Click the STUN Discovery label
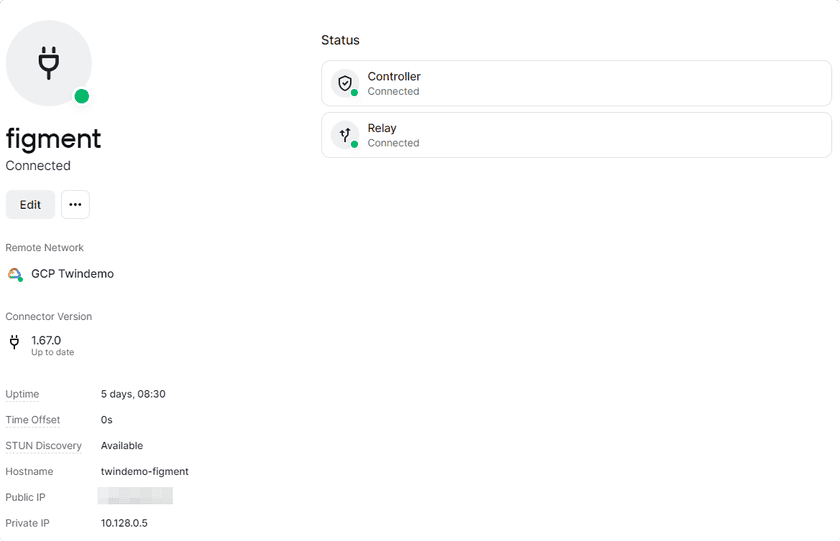 click(44, 446)
